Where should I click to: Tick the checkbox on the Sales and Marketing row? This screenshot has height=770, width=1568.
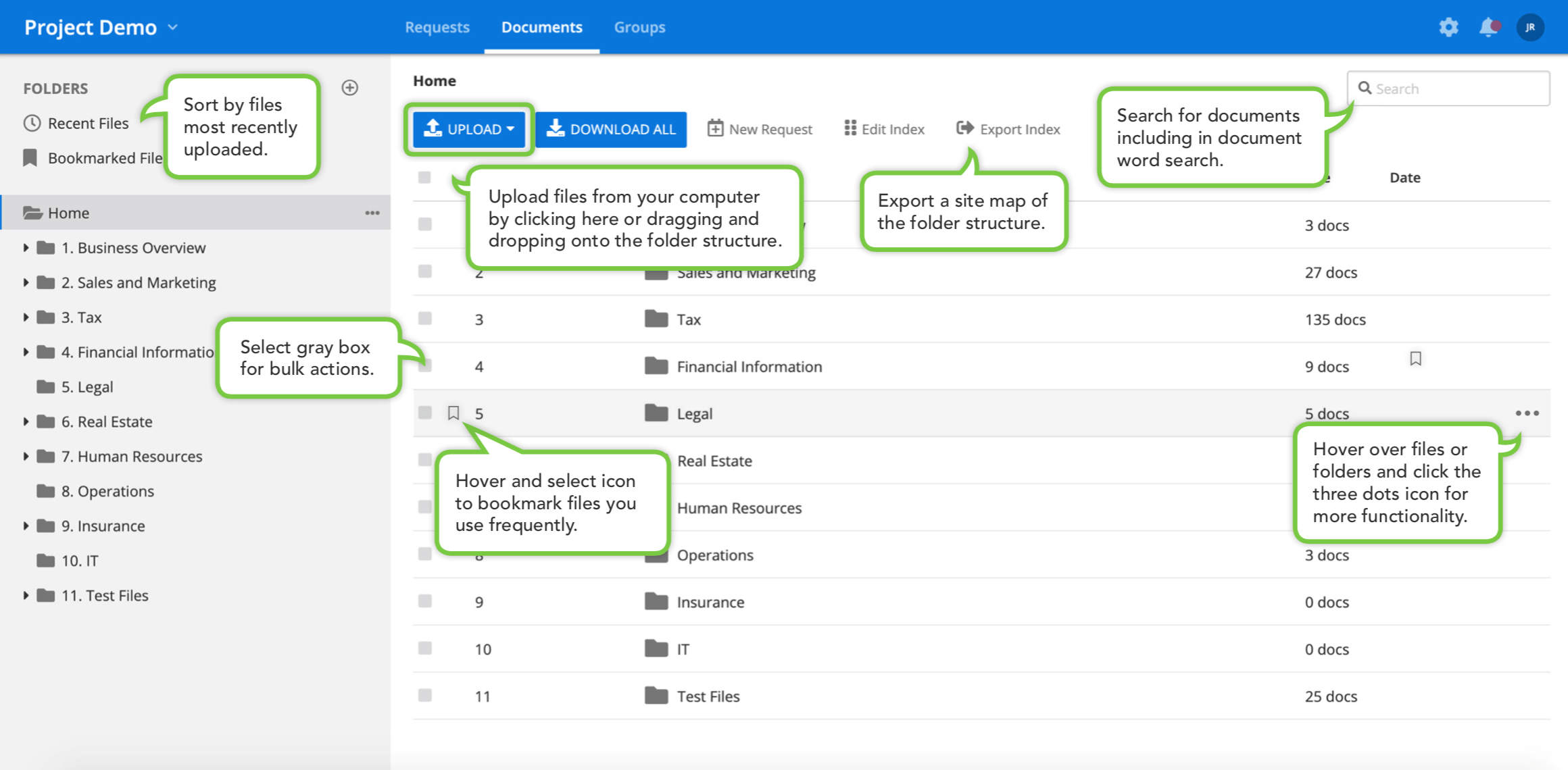pos(424,272)
